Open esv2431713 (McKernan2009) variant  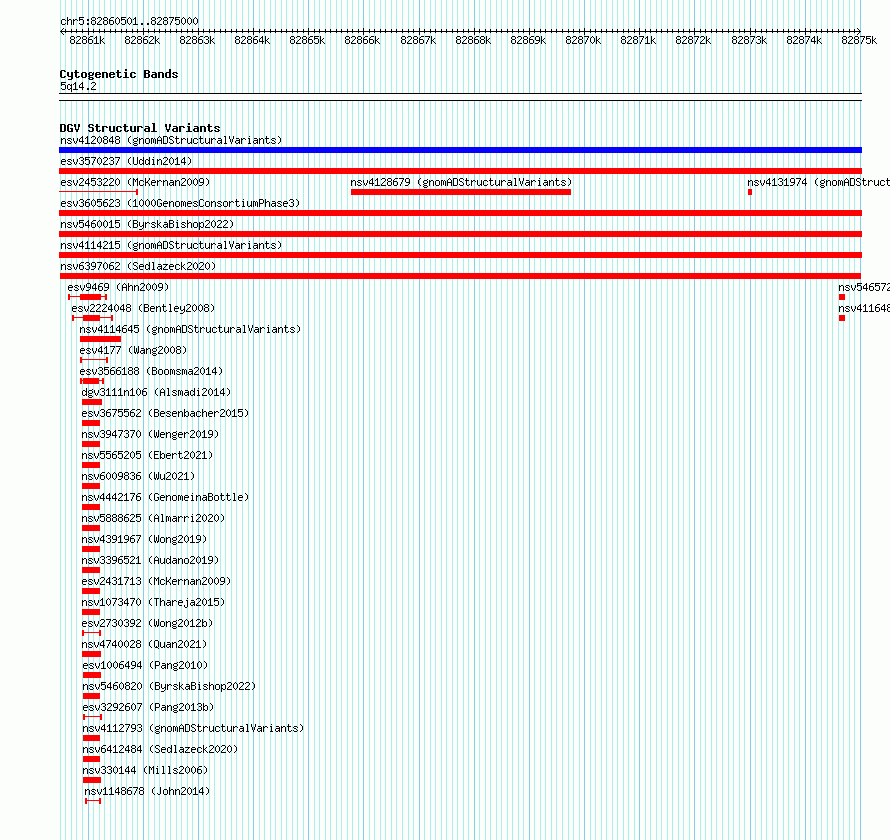coord(156,581)
